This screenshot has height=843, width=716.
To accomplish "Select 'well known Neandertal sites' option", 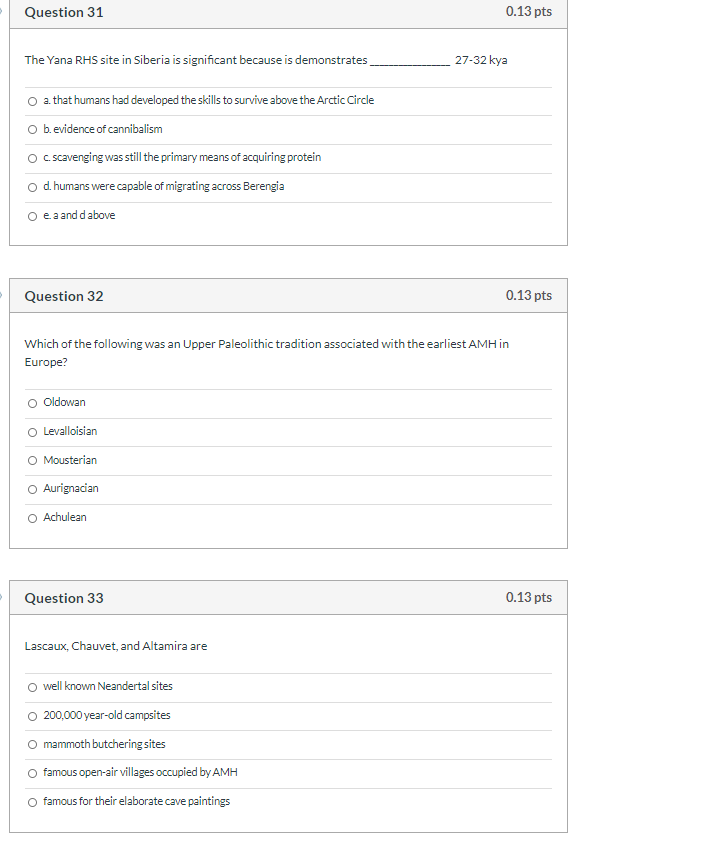I will pos(31,686).
